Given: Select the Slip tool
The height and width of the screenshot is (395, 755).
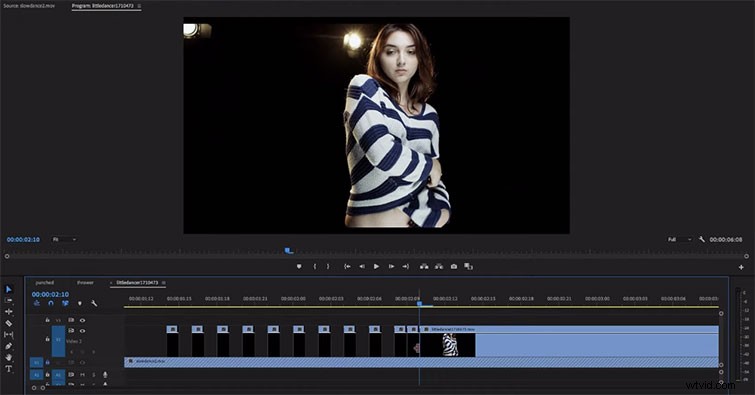Looking at the screenshot, I should [x=9, y=334].
